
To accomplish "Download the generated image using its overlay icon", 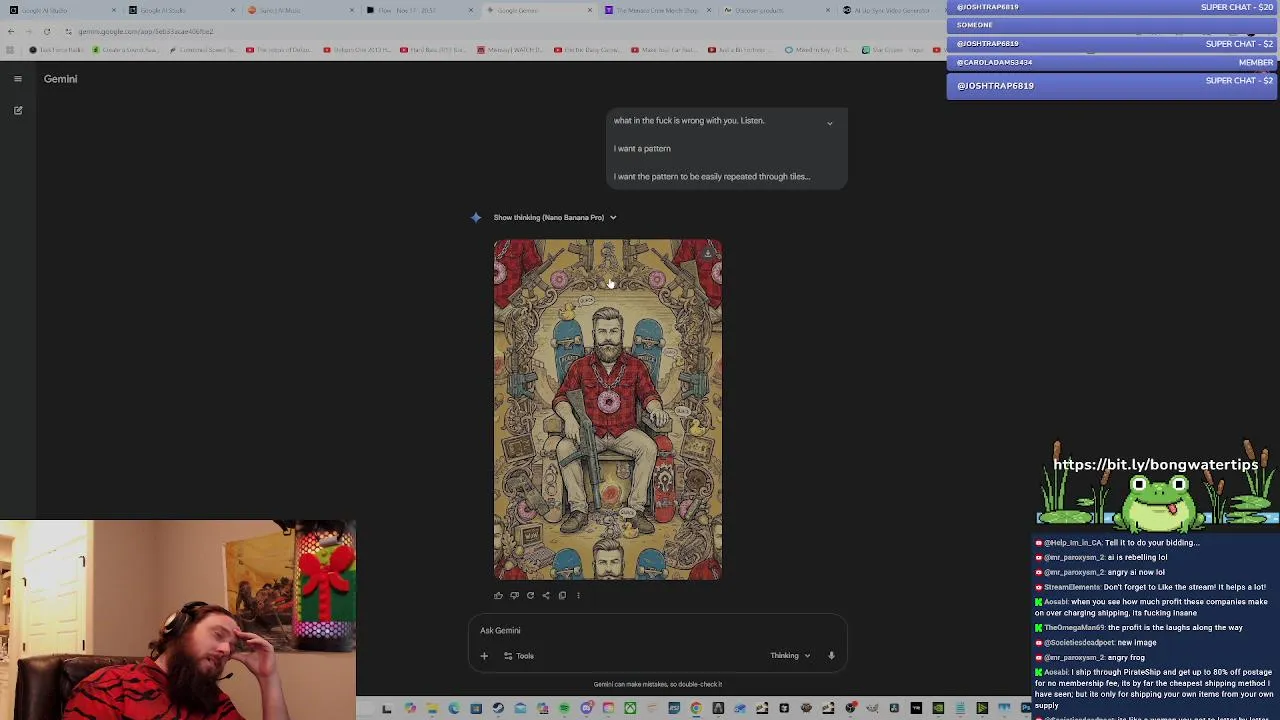I will pos(707,253).
